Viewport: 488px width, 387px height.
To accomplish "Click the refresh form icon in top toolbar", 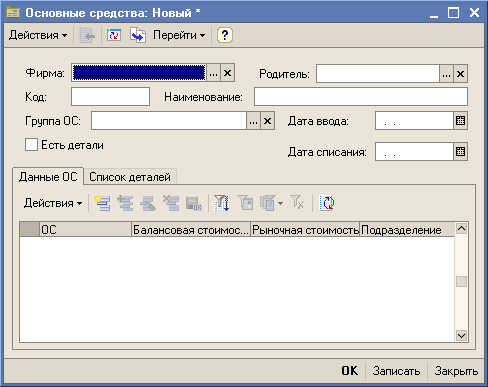I will point(114,35).
